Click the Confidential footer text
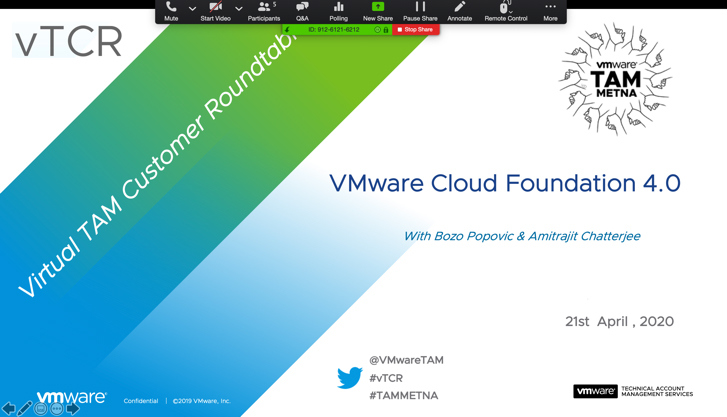Viewport: 727px width, 417px height. coord(141,401)
